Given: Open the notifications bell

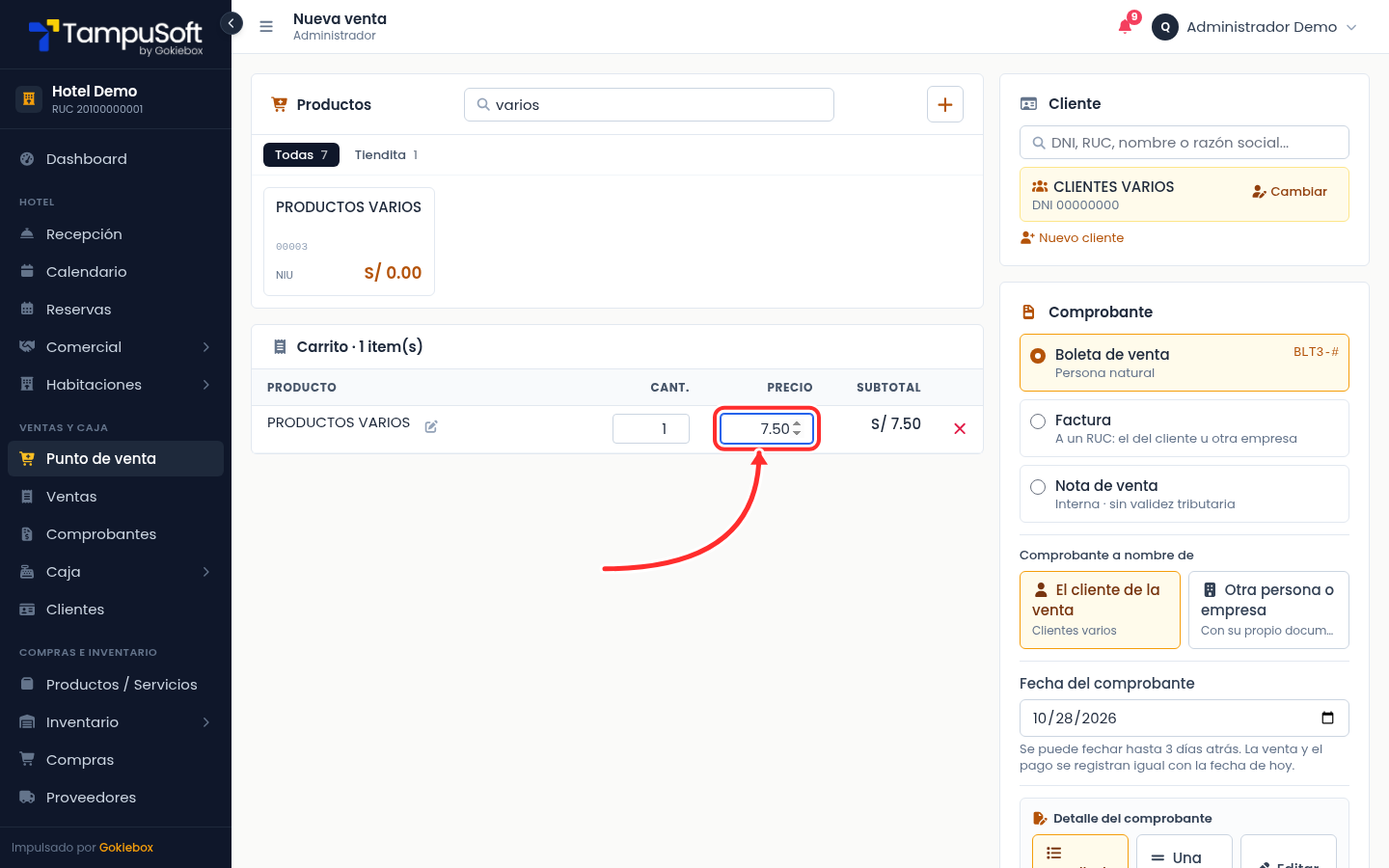Looking at the screenshot, I should coord(1125,26).
